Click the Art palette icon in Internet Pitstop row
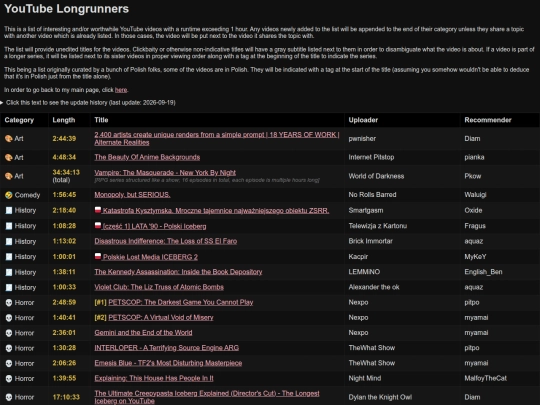The height and width of the screenshot is (405, 540). pos(9,158)
